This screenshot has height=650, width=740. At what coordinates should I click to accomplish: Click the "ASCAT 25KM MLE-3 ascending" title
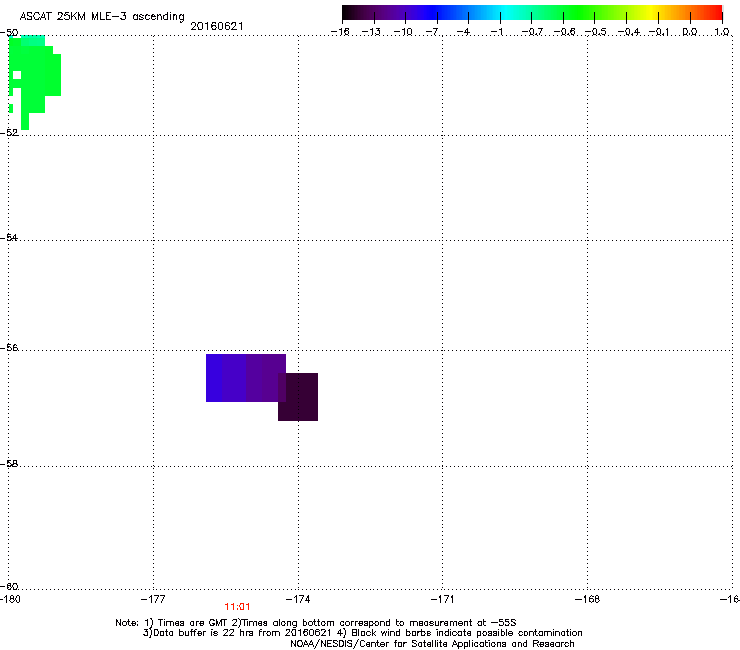click(x=102, y=17)
